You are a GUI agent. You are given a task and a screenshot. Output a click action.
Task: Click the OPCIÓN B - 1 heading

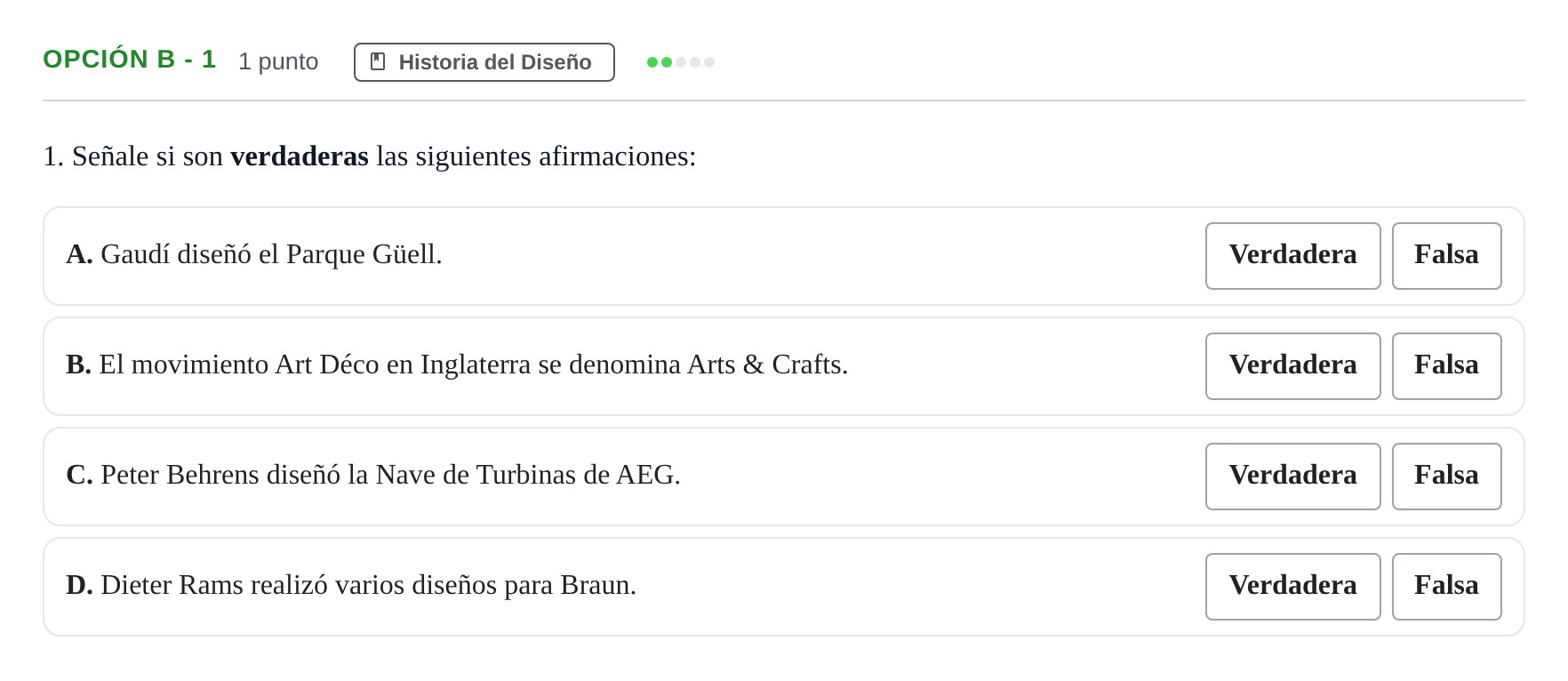[130, 60]
